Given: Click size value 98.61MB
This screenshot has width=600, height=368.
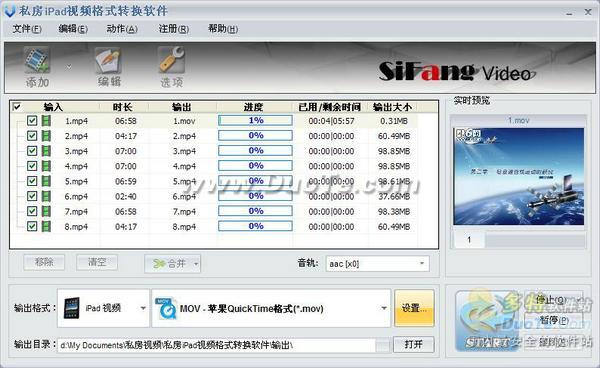Looking at the screenshot, I should coord(394,181).
